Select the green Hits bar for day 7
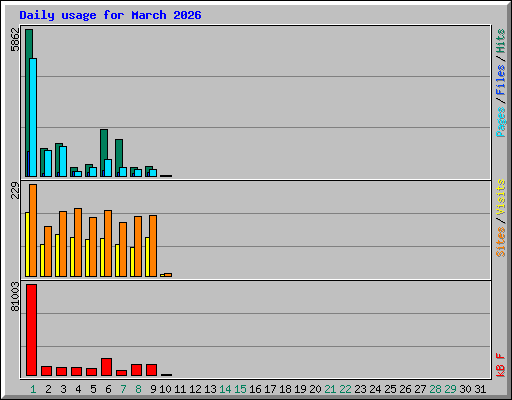This screenshot has height=400, width=512. click(x=118, y=153)
